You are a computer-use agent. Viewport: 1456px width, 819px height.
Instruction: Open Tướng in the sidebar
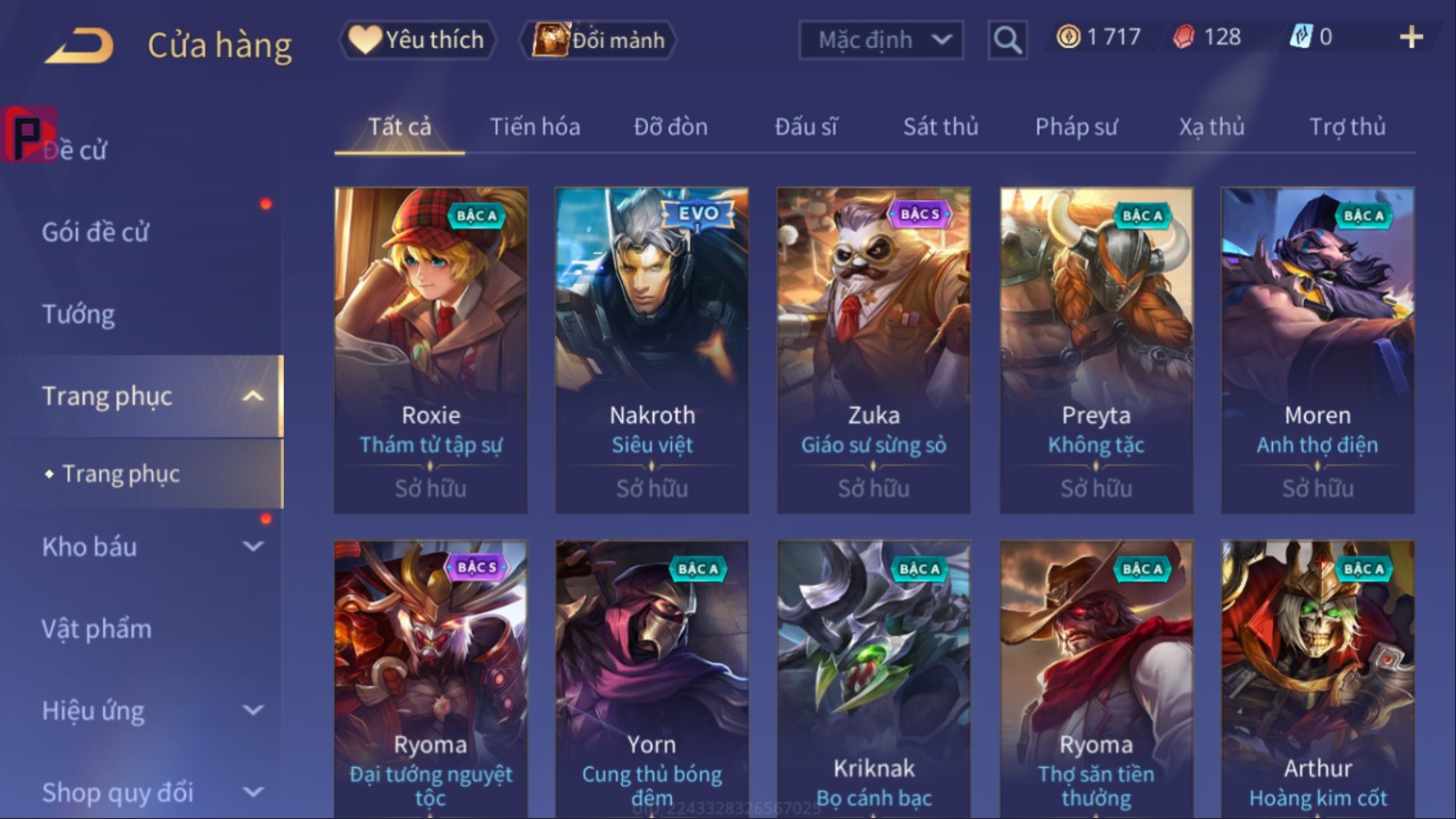78,314
